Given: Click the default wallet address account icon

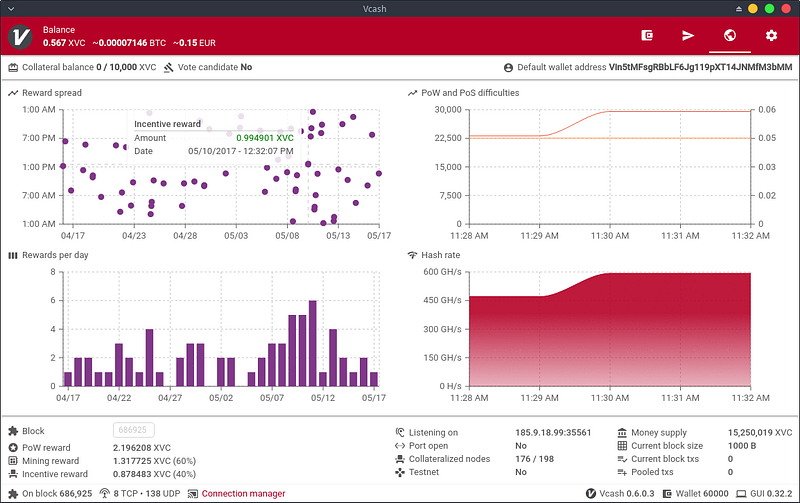Looking at the screenshot, I should pos(508,67).
